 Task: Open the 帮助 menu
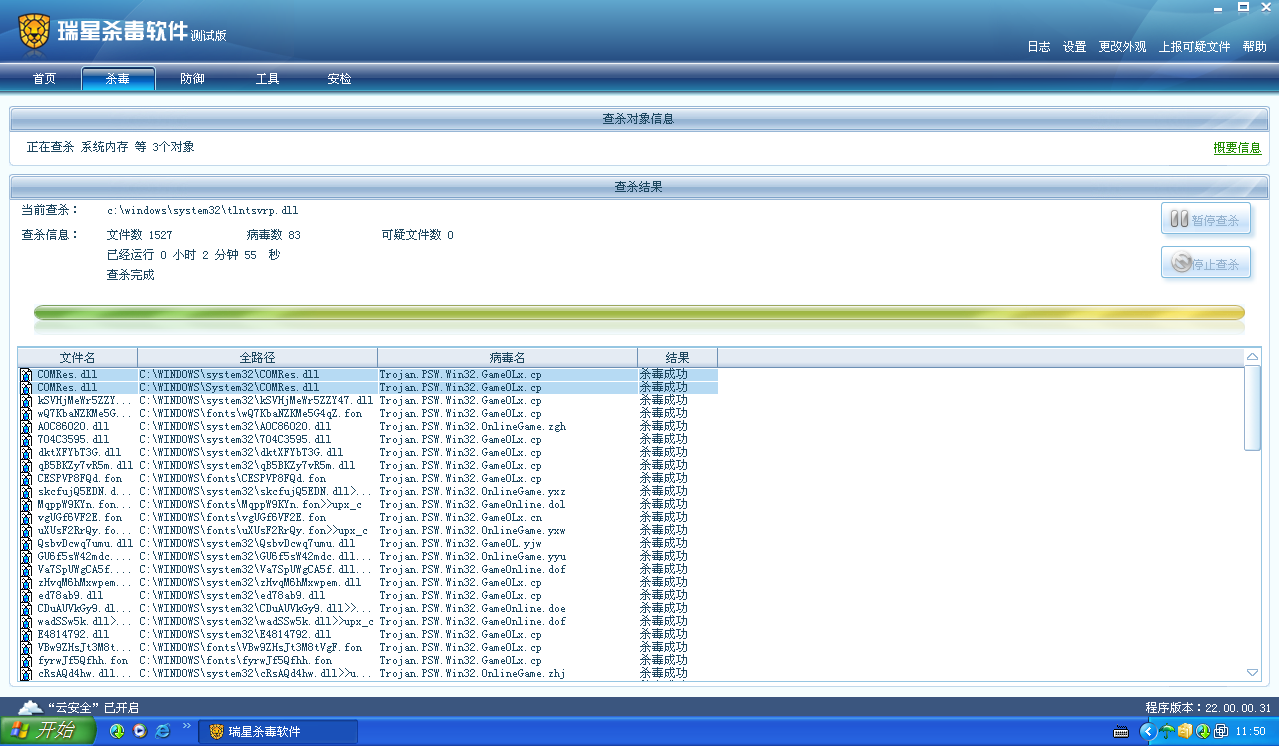(1255, 47)
